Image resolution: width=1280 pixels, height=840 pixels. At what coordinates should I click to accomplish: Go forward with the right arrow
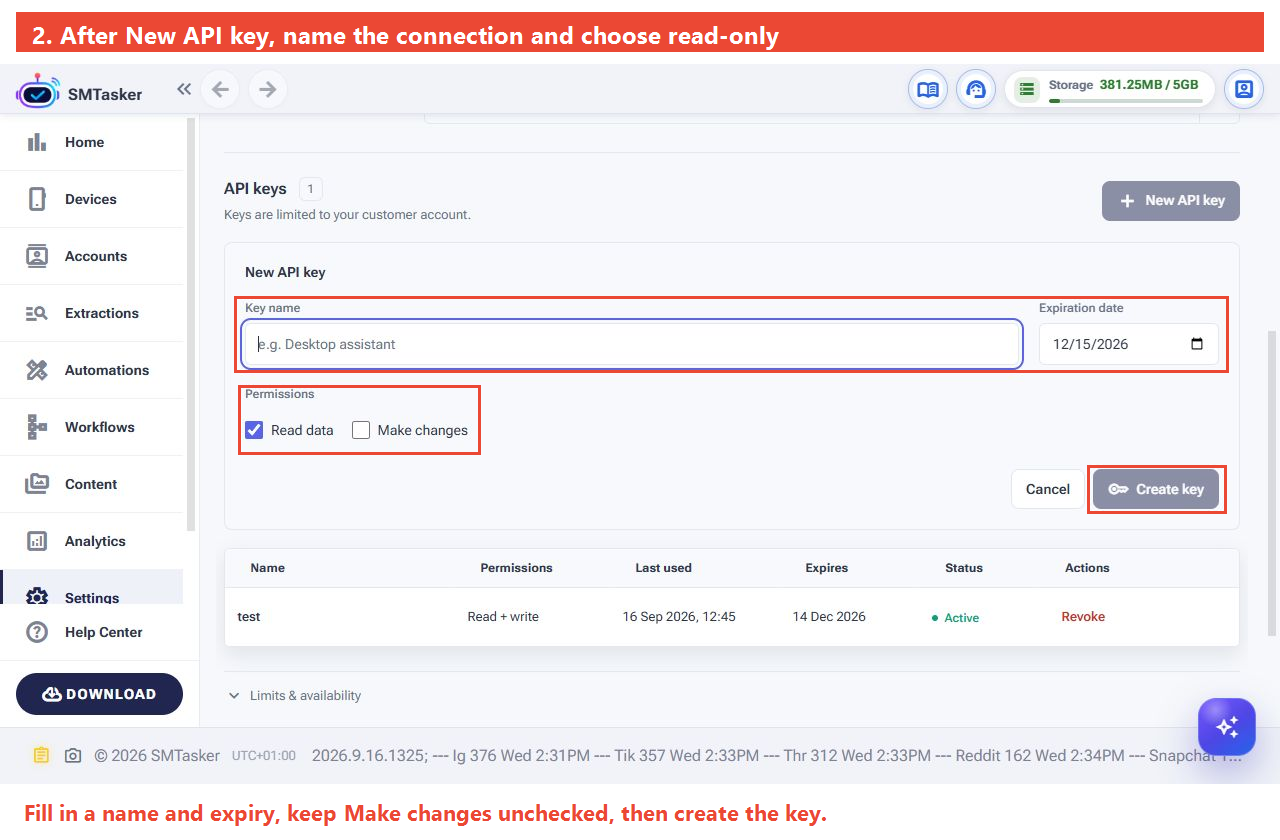tap(268, 89)
